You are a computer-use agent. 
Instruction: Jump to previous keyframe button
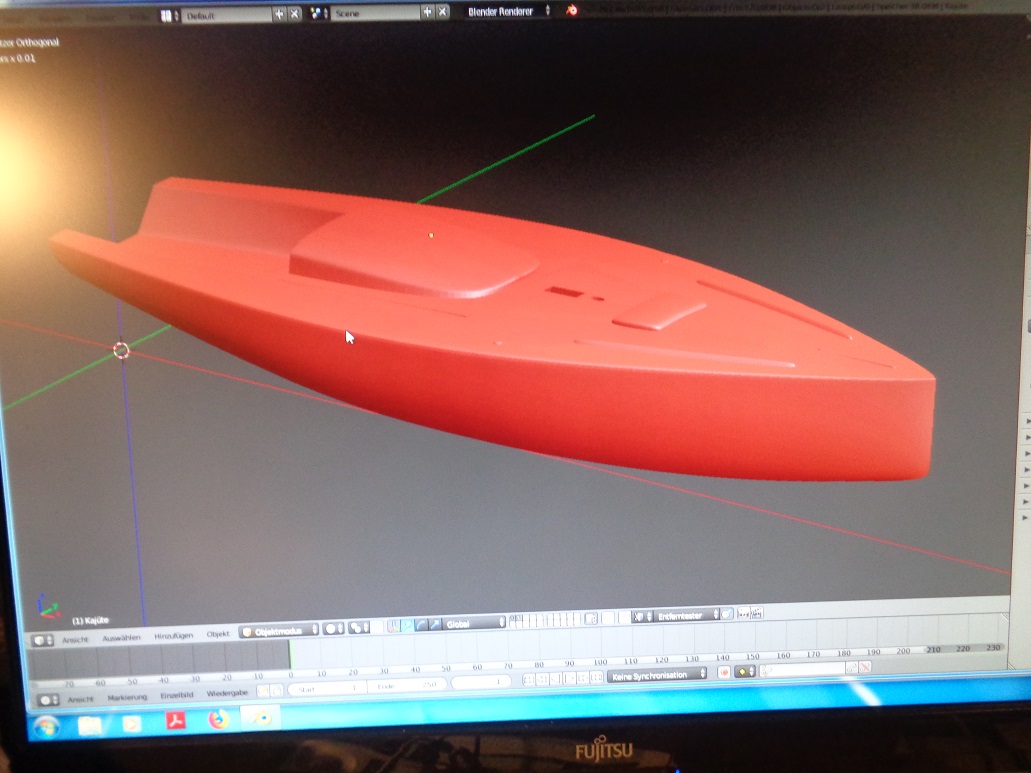(542, 679)
